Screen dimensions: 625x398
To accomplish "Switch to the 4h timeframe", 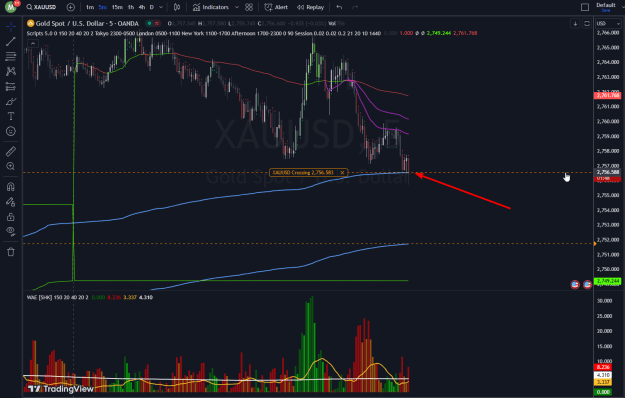I will pyautogui.click(x=142, y=7).
